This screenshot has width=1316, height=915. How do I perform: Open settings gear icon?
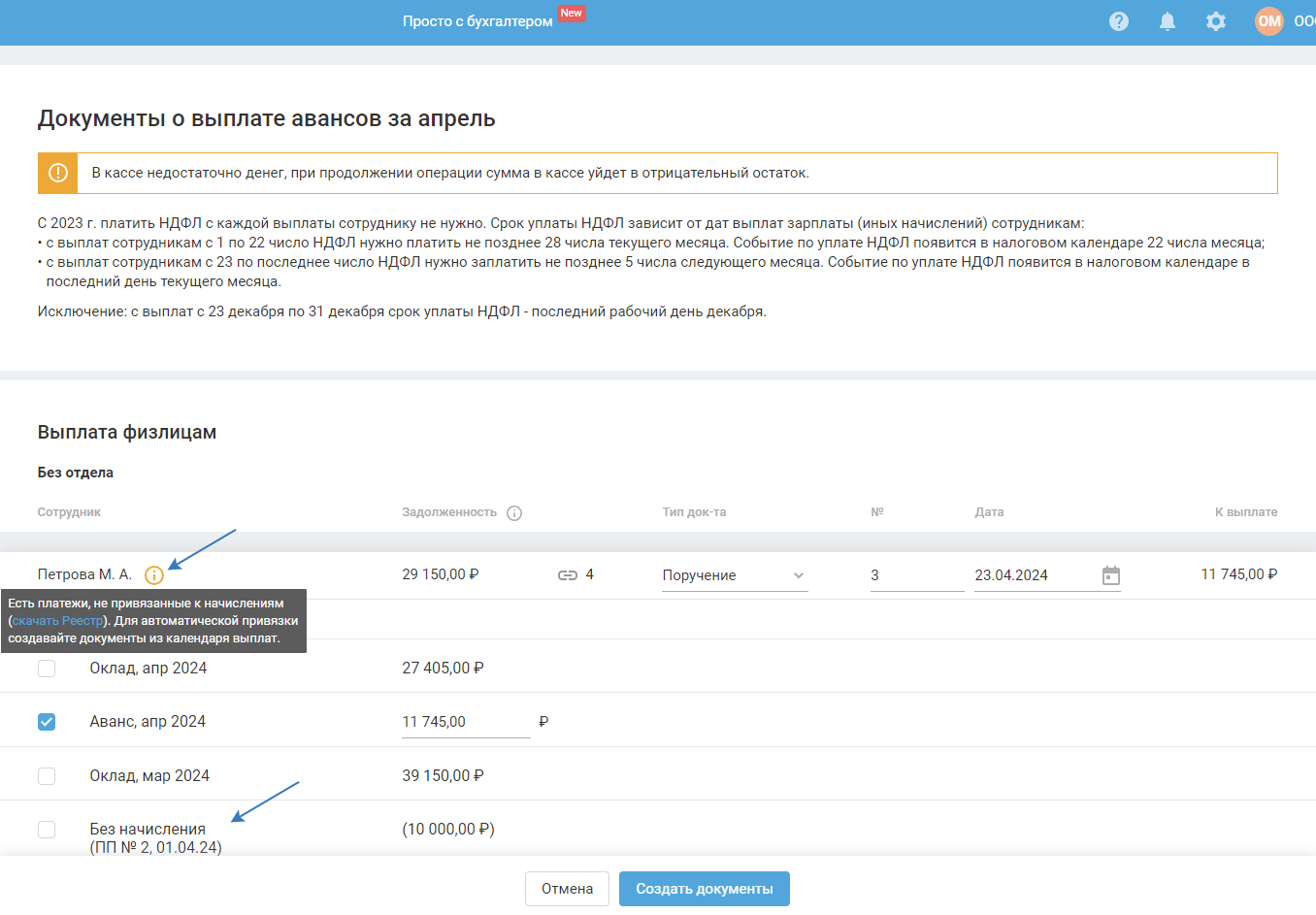tap(1216, 21)
